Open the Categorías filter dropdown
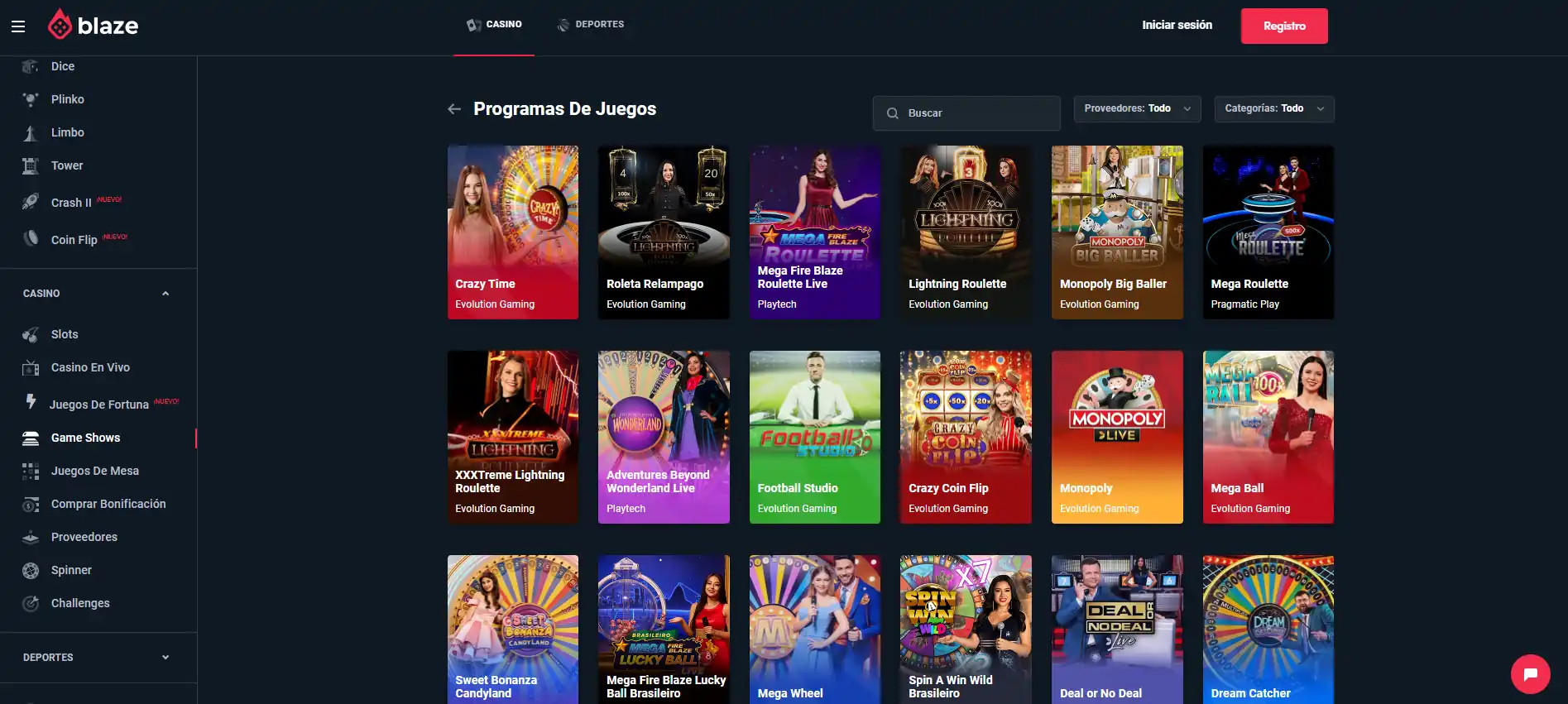 1274,109
